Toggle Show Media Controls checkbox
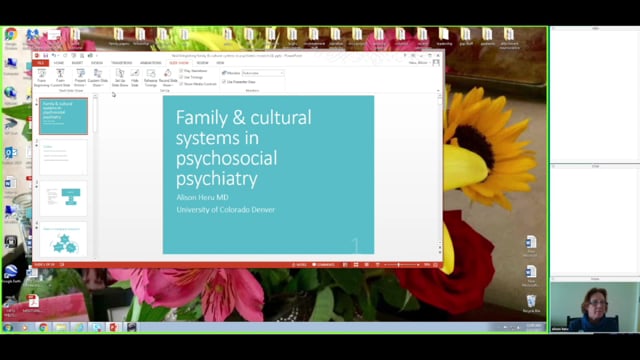The width and height of the screenshot is (640, 360). tap(198, 84)
